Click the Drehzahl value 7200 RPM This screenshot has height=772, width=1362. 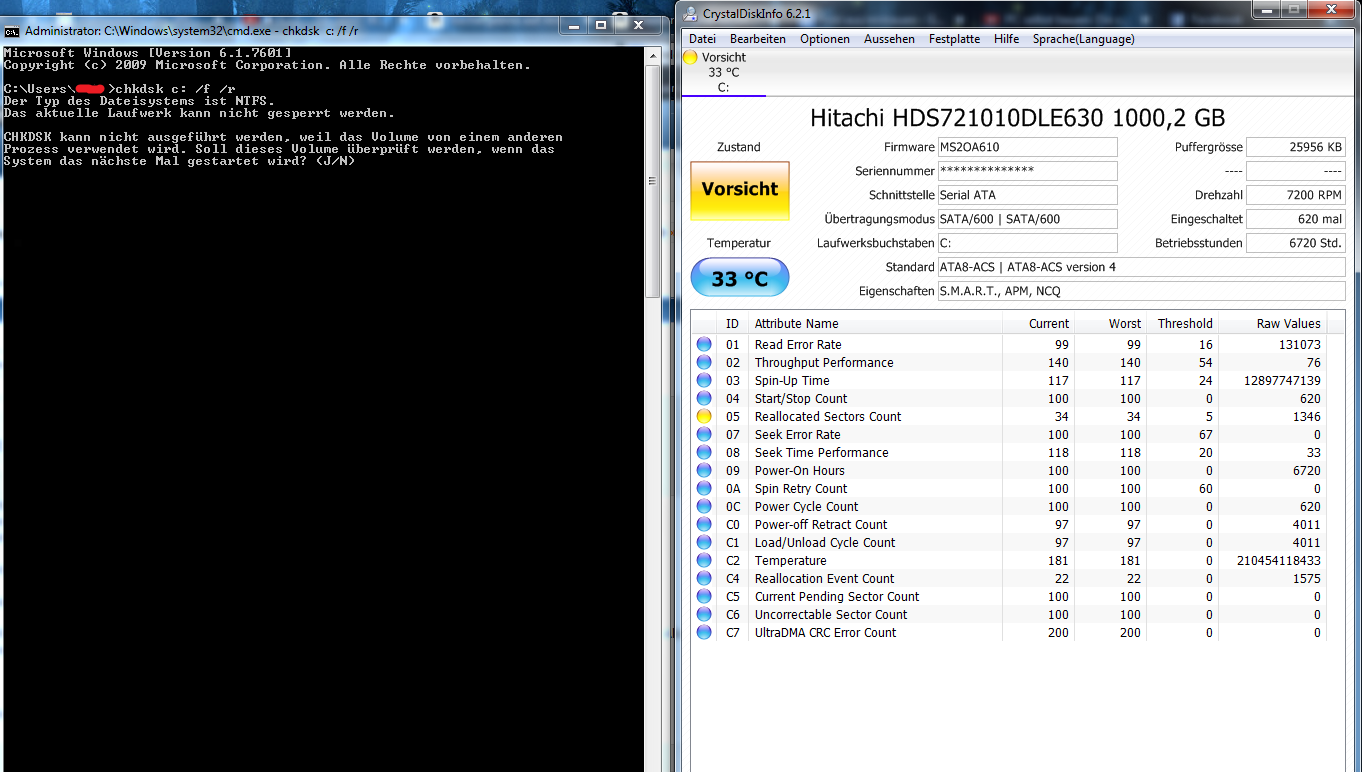(x=1296, y=195)
